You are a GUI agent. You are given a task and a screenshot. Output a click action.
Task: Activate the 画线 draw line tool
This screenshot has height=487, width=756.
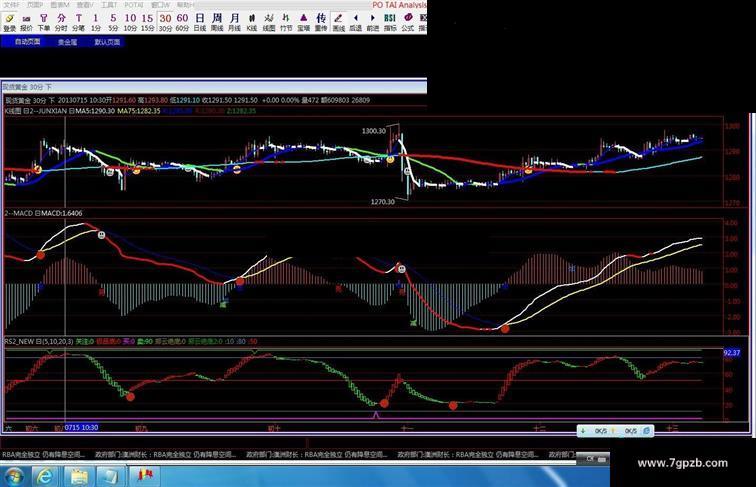click(338, 21)
